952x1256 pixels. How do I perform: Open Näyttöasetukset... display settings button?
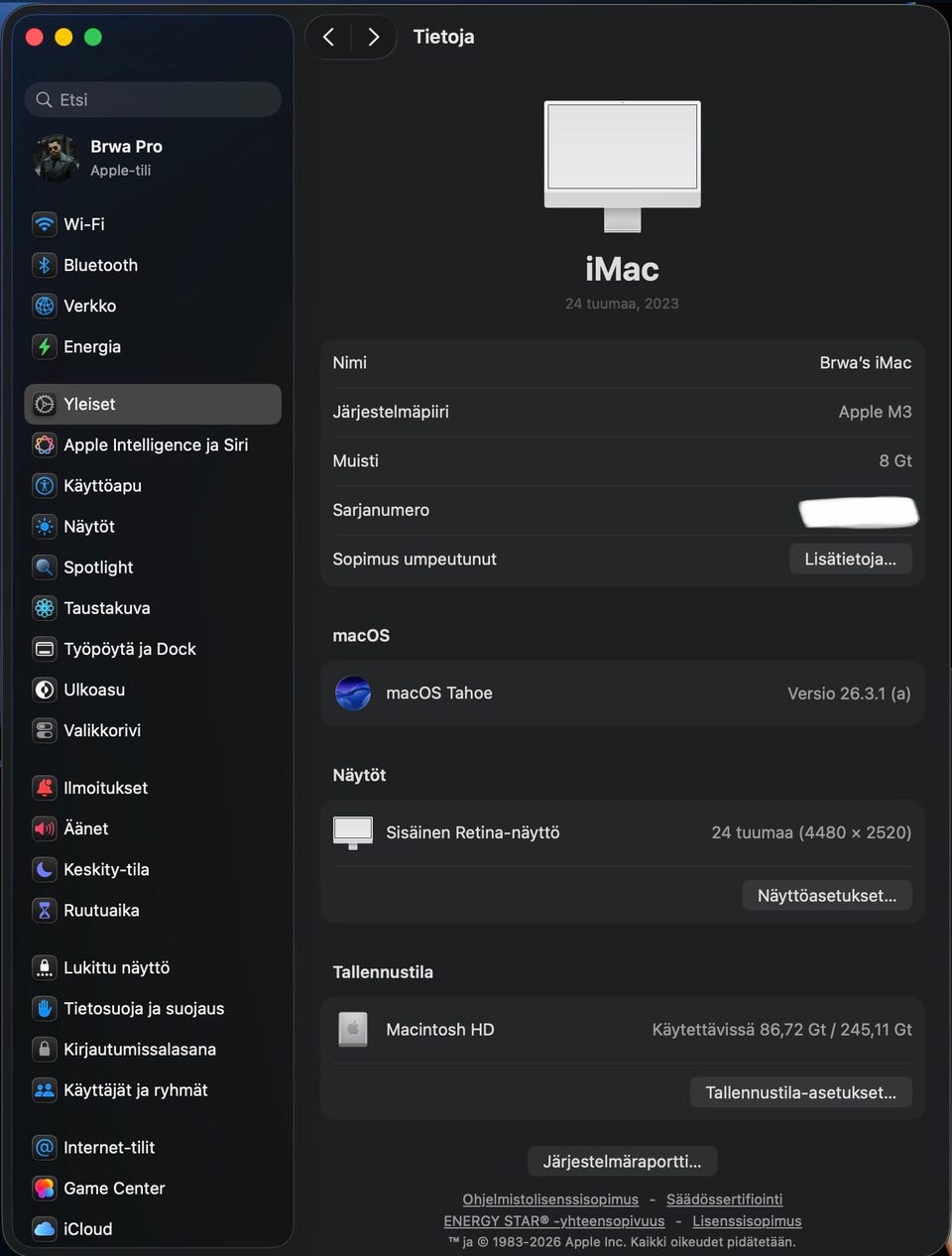coord(827,895)
